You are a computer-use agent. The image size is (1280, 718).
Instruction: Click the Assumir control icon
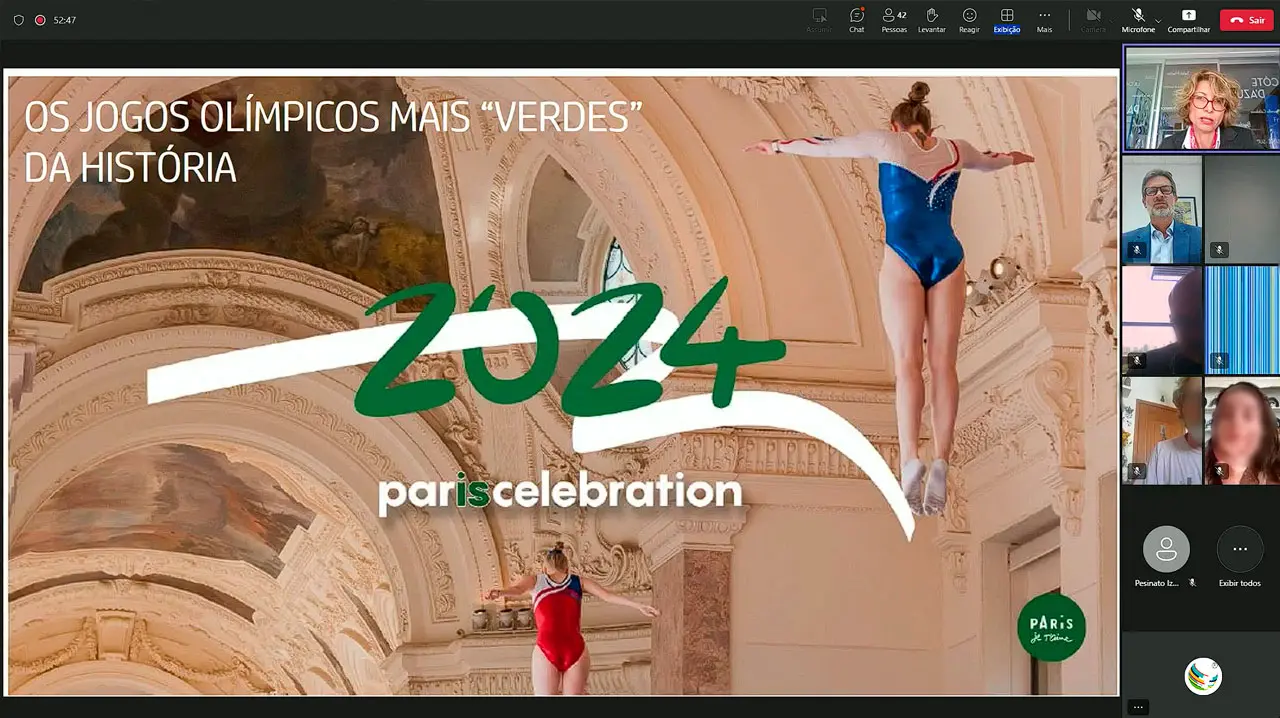pyautogui.click(x=819, y=20)
